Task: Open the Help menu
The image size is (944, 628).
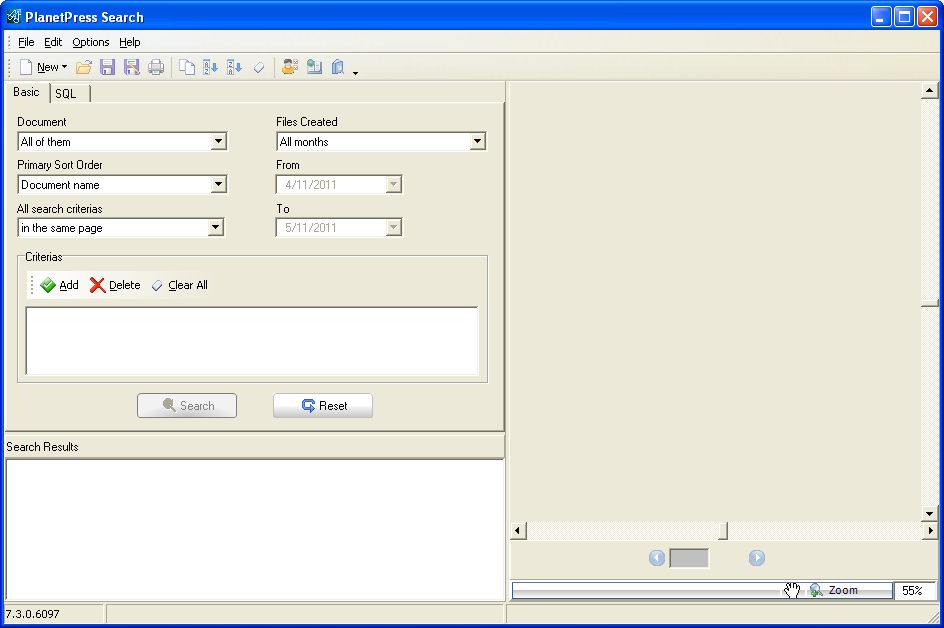Action: pyautogui.click(x=129, y=42)
